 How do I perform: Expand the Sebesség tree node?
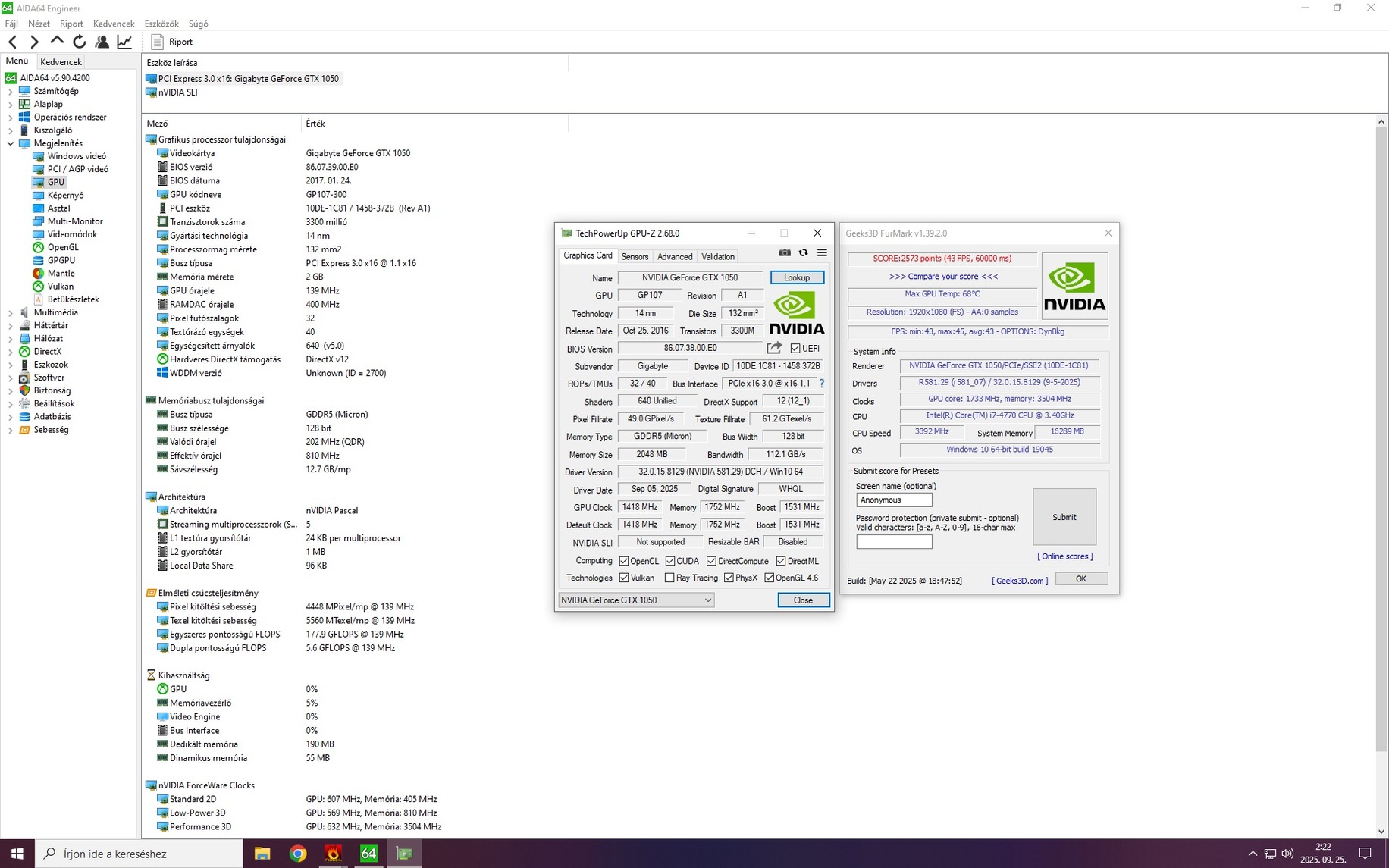coord(11,431)
